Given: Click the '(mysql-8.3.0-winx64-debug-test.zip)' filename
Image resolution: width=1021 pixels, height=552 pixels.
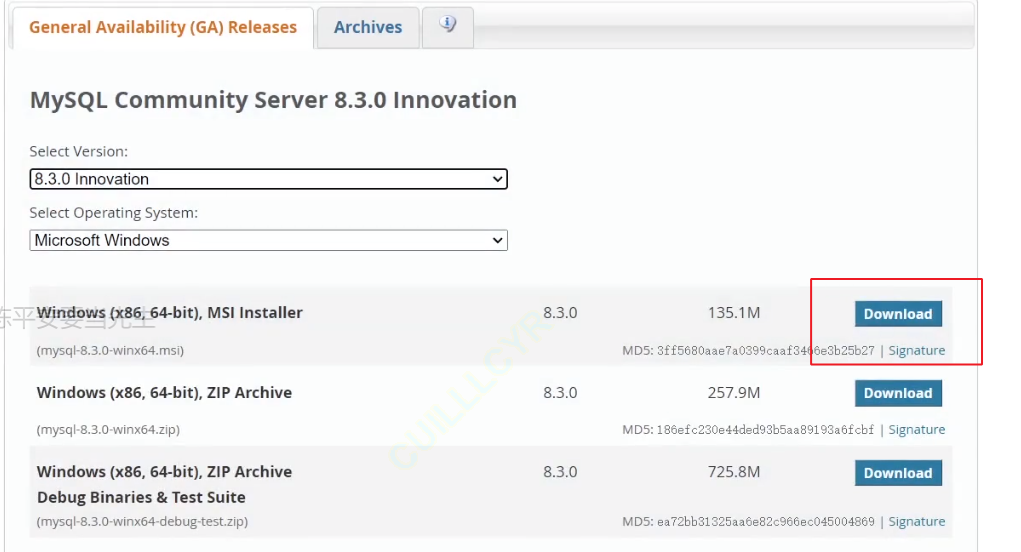Looking at the screenshot, I should click(x=142, y=521).
